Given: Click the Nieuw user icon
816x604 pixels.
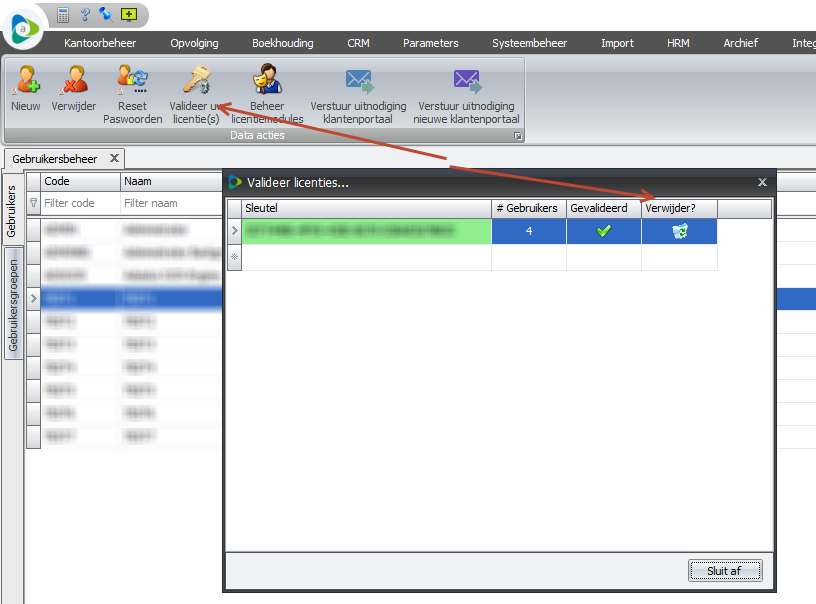Looking at the screenshot, I should point(25,80).
